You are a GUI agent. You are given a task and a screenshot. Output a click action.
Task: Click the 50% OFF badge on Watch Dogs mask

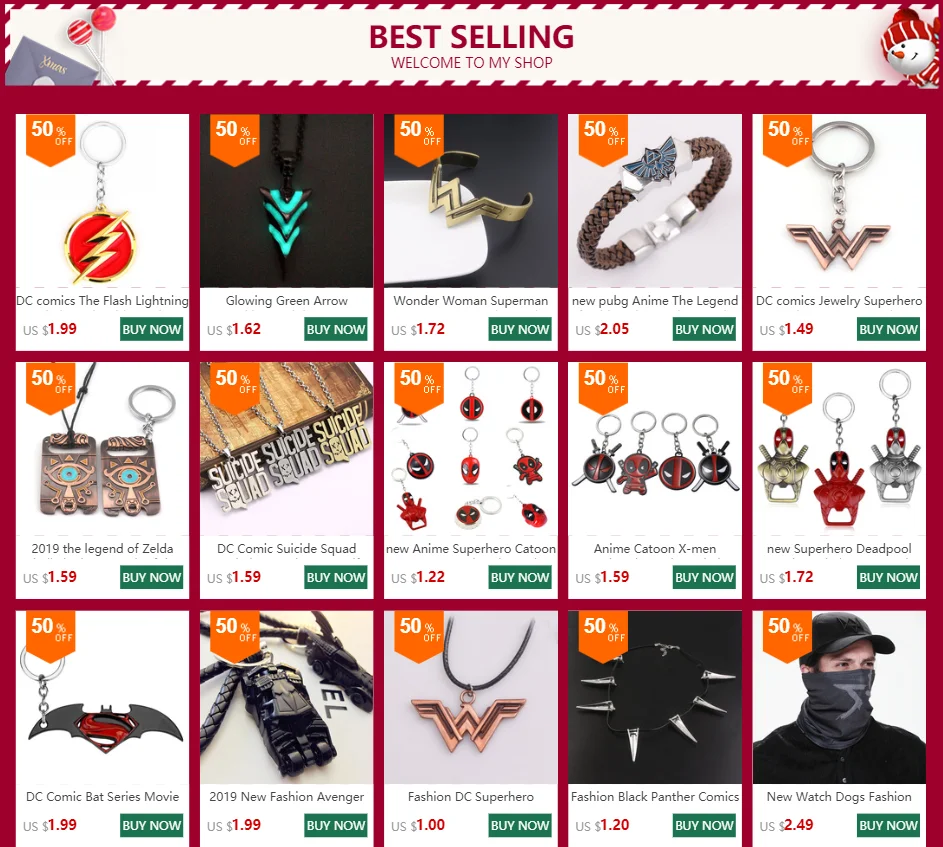tap(787, 636)
